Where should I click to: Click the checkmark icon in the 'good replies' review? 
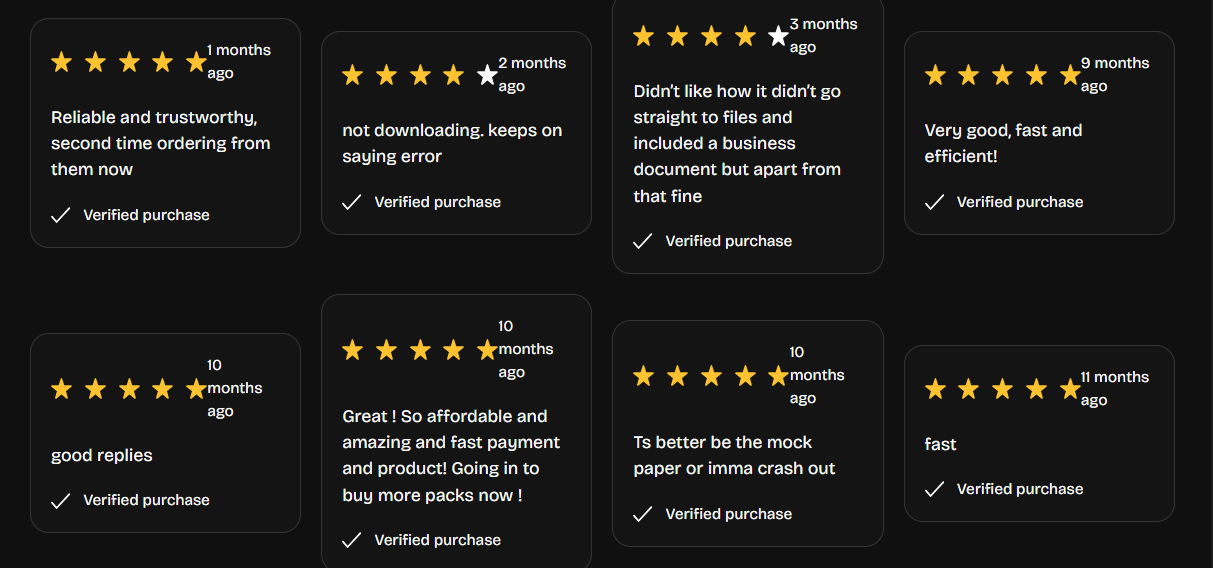(61, 500)
